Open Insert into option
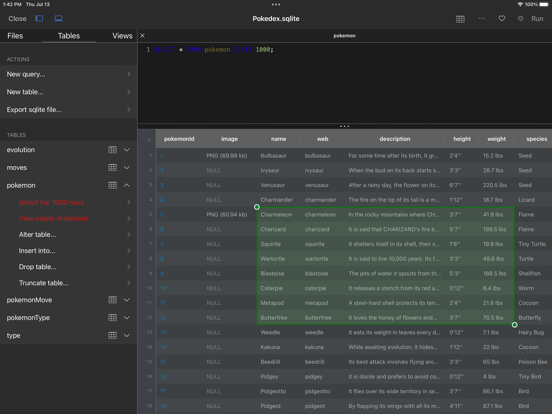Screen dimensions: 552x414 [69, 251]
